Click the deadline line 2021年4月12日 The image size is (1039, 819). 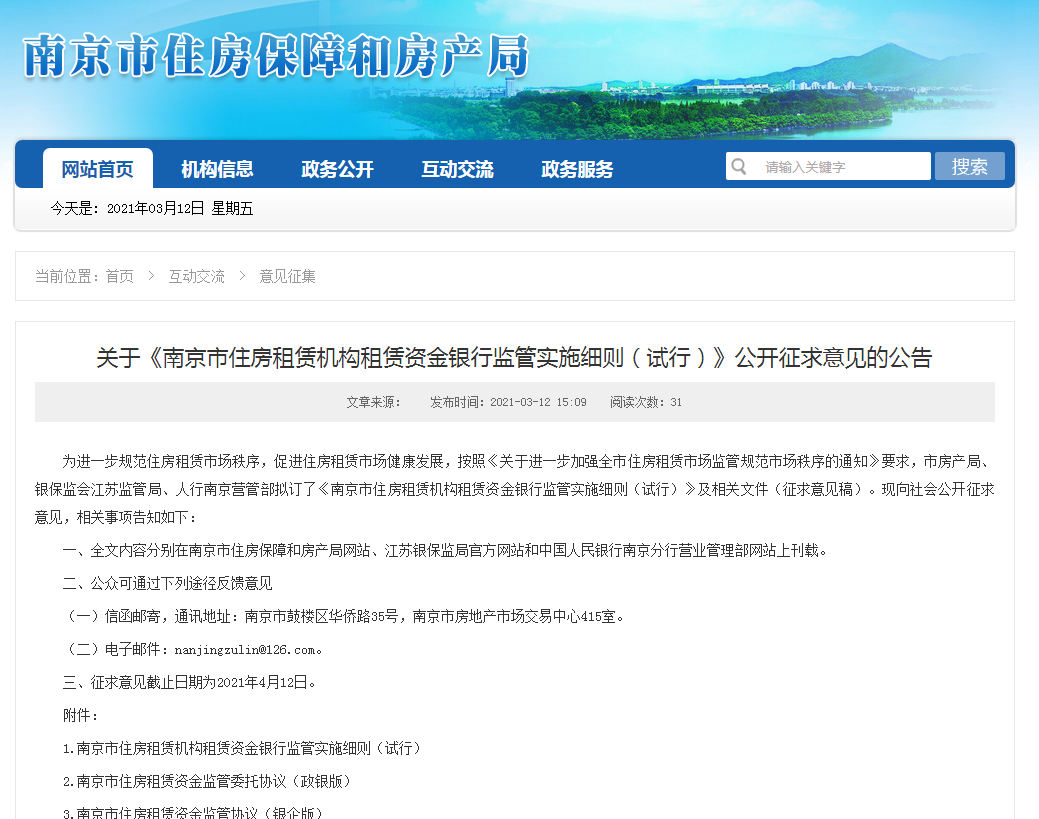(190, 682)
